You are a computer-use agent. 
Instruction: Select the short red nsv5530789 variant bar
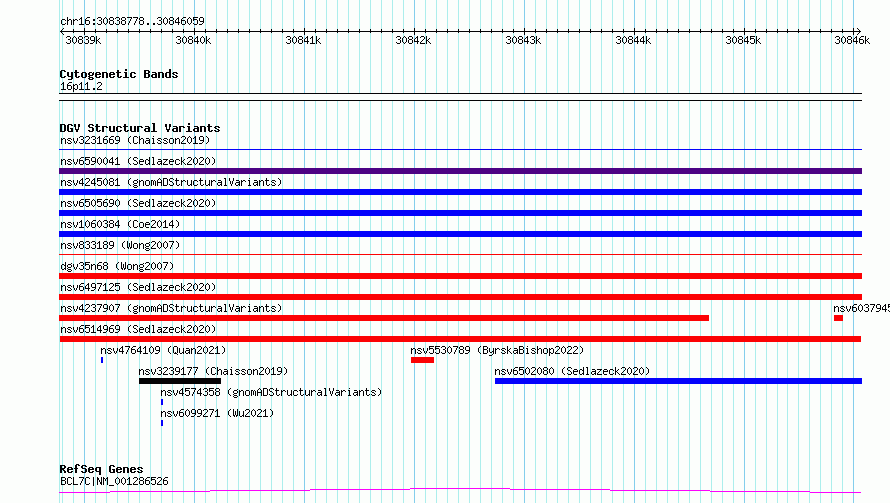coord(422,360)
